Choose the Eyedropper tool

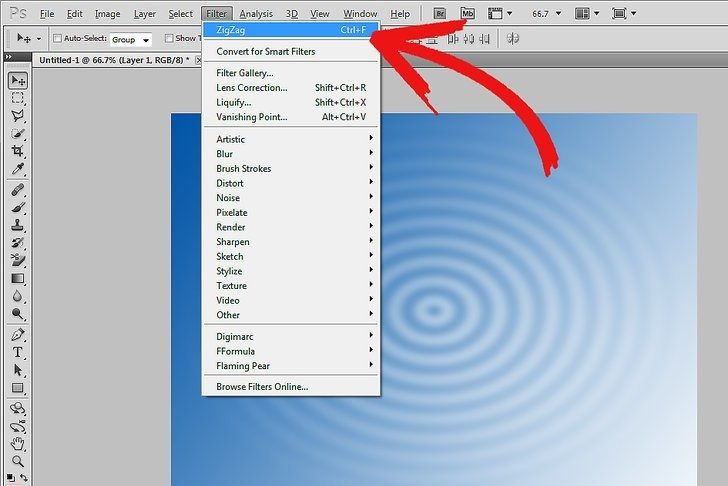[x=18, y=169]
